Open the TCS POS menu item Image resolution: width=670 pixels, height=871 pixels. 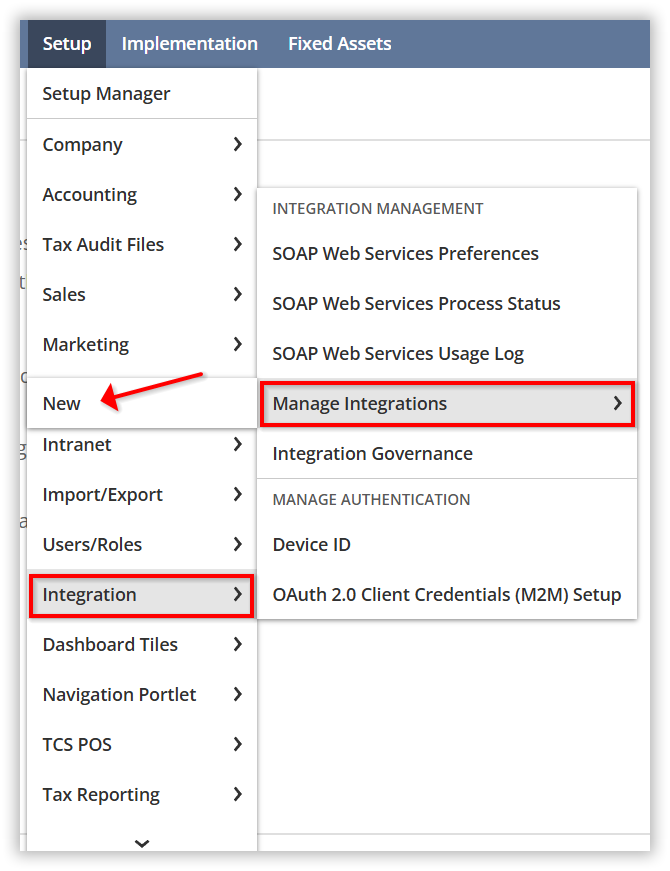[142, 744]
